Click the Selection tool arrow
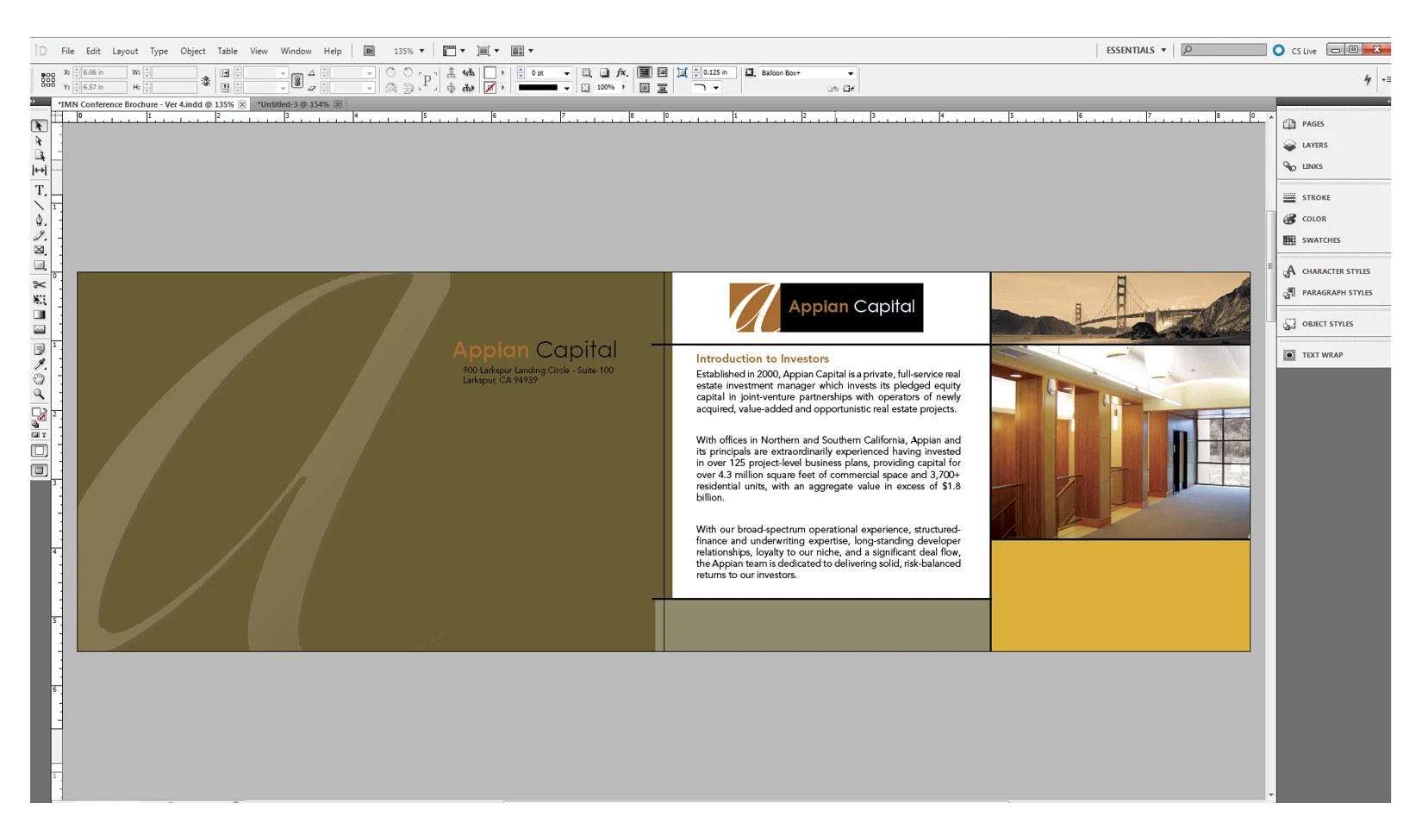This screenshot has width=1422, height=840. (39, 126)
